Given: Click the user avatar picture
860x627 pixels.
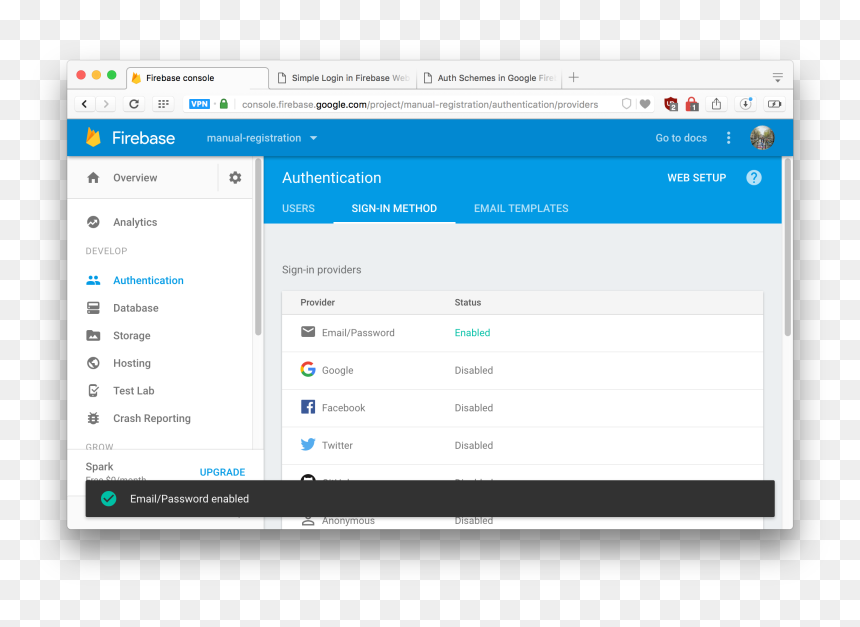Looking at the screenshot, I should tap(762, 138).
